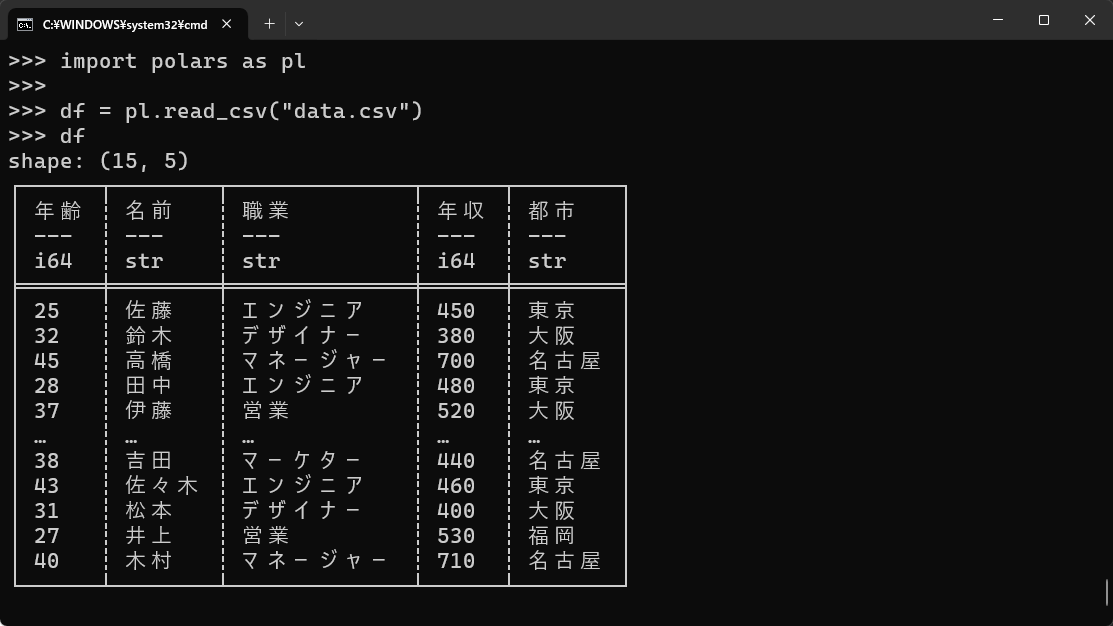The image size is (1113, 626).
Task: Click the import polars line
Action: tap(157, 62)
